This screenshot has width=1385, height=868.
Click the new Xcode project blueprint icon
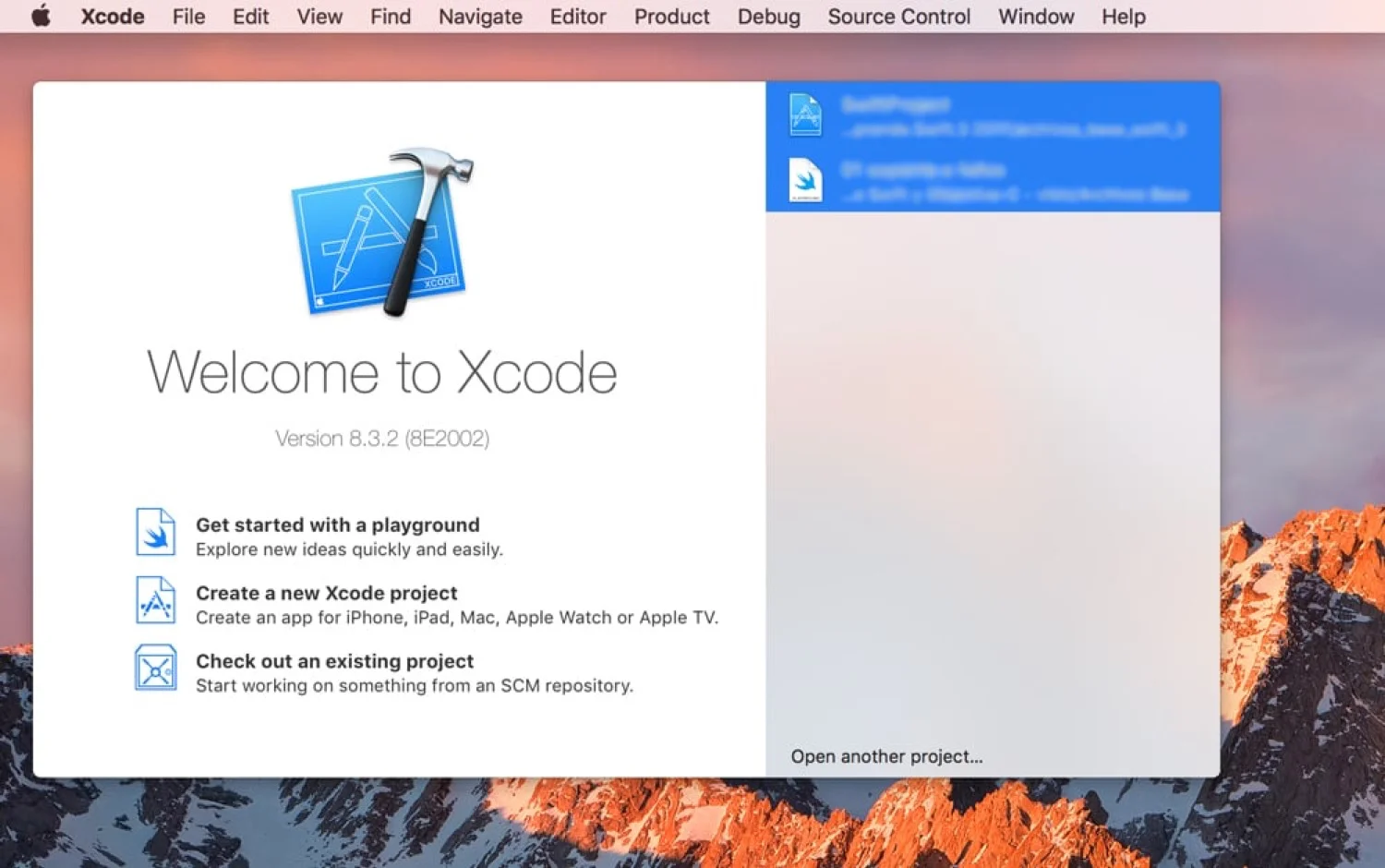[x=155, y=600]
